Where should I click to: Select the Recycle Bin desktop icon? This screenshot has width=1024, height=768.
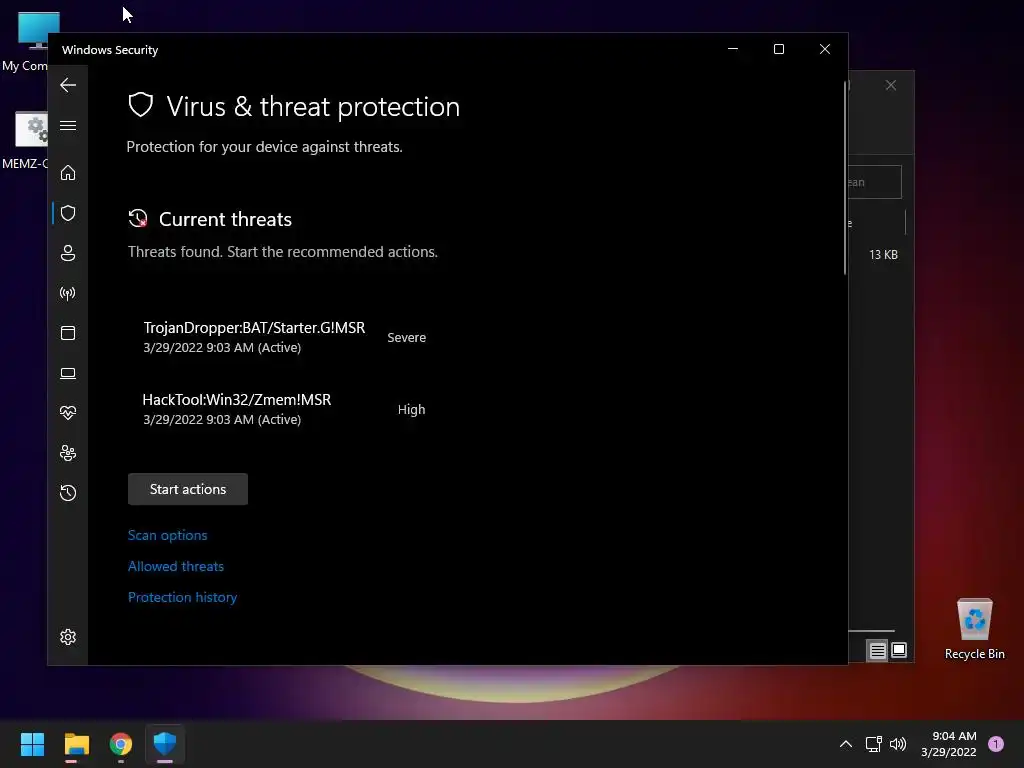974,629
